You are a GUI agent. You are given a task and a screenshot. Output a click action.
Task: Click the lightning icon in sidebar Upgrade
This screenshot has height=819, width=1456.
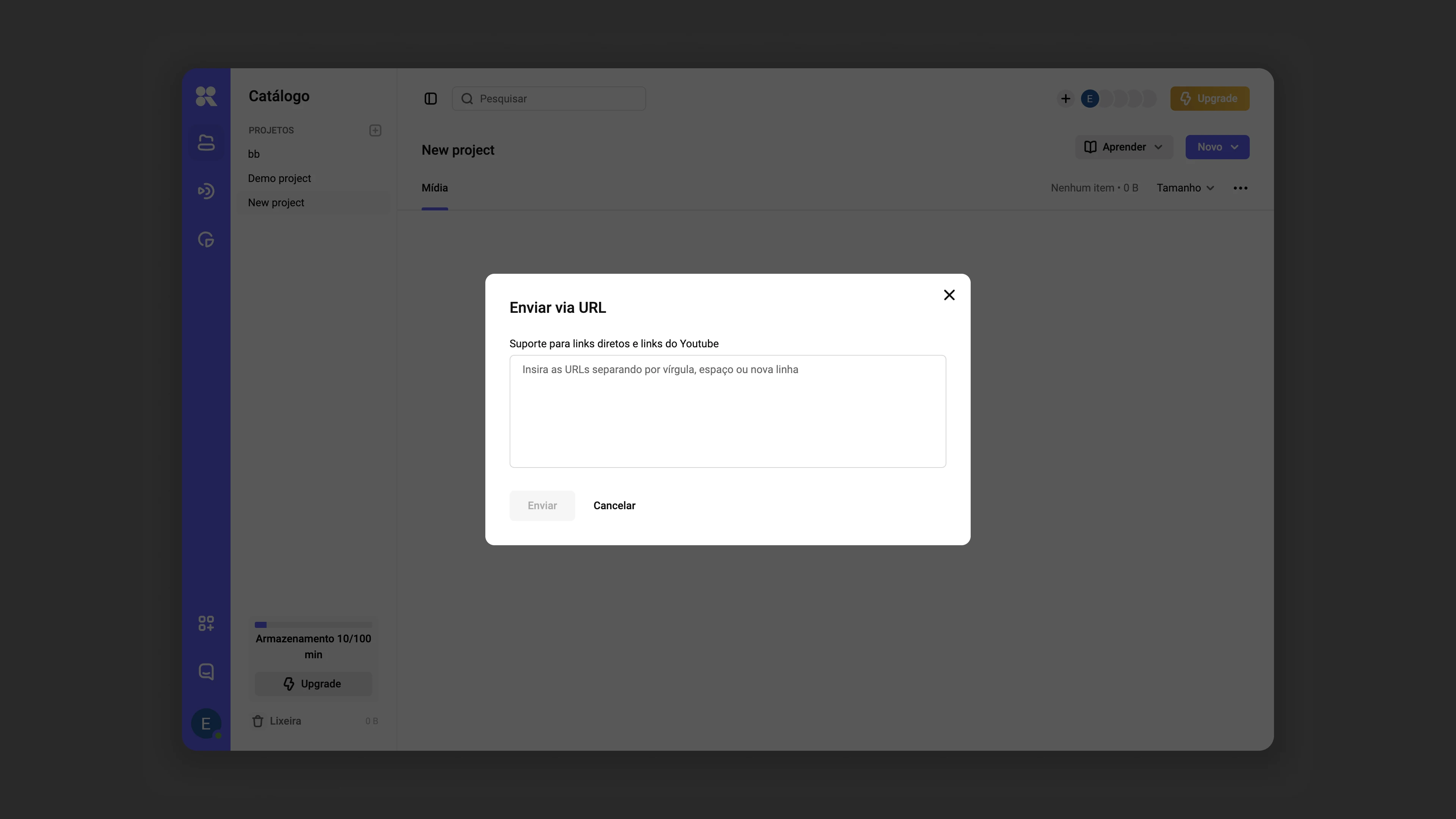coord(289,684)
